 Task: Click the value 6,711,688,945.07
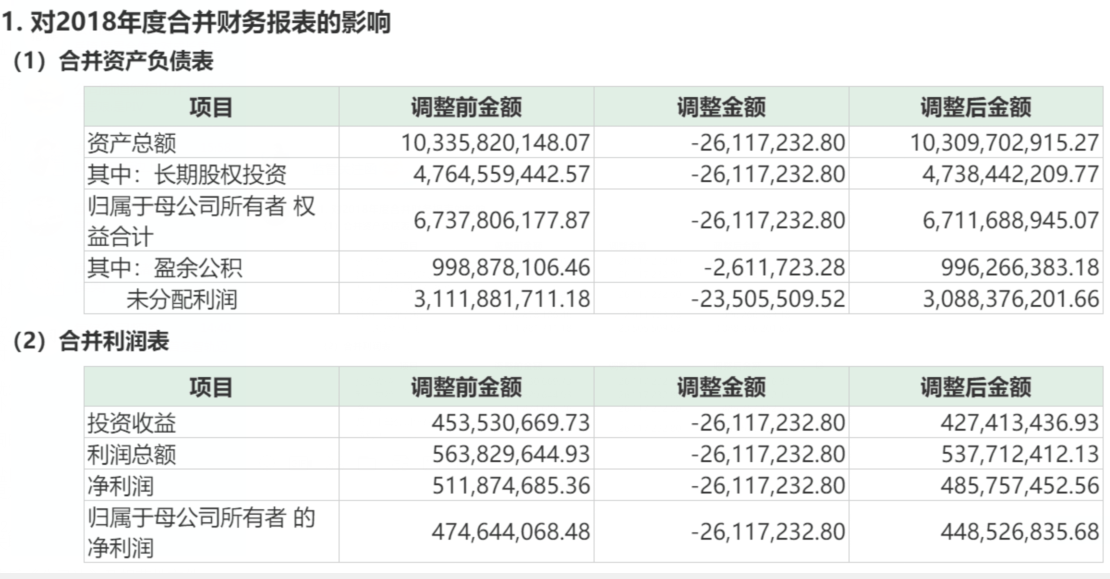coord(1008,220)
